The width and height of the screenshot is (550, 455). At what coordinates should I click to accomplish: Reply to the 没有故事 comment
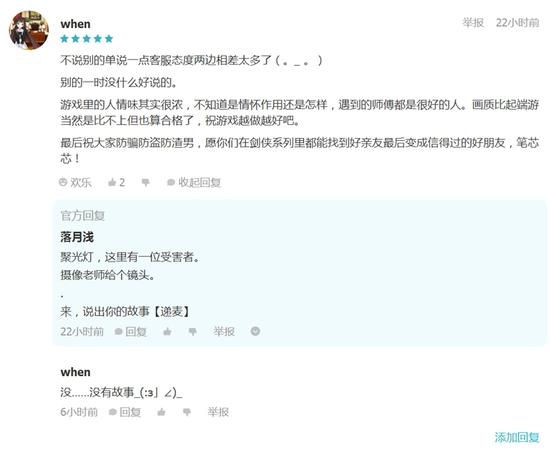[x=125, y=412]
